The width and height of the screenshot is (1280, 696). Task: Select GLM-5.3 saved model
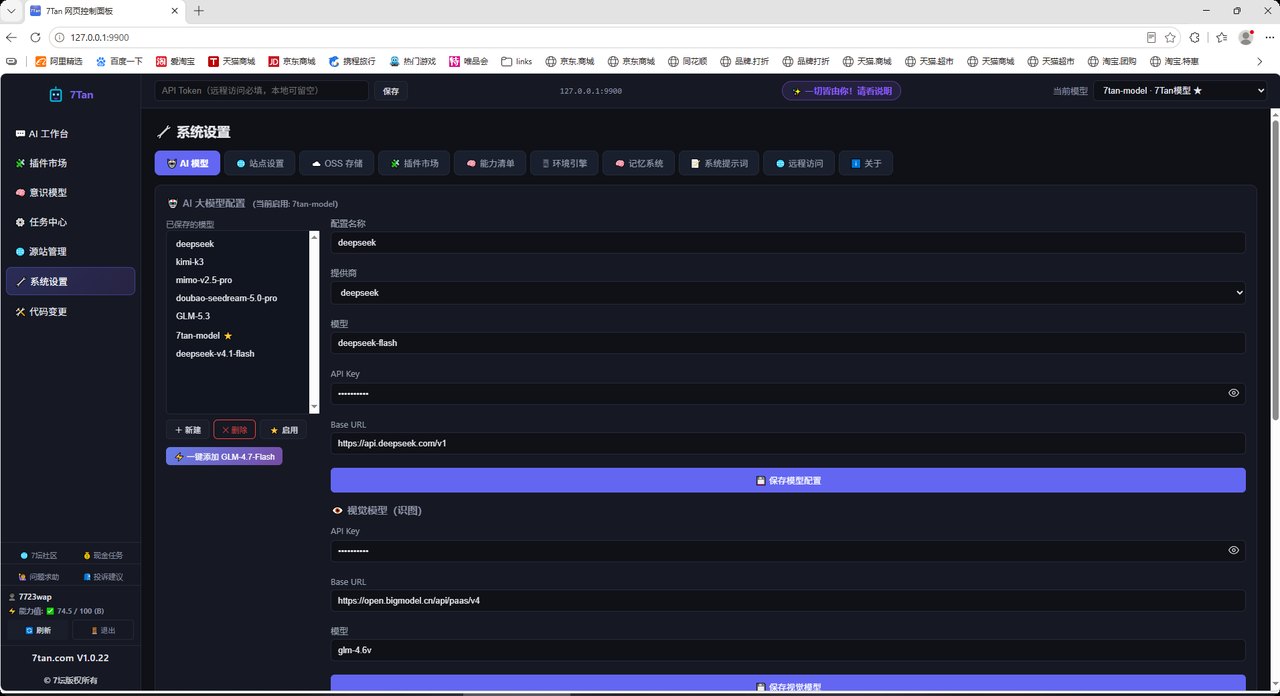click(238, 316)
